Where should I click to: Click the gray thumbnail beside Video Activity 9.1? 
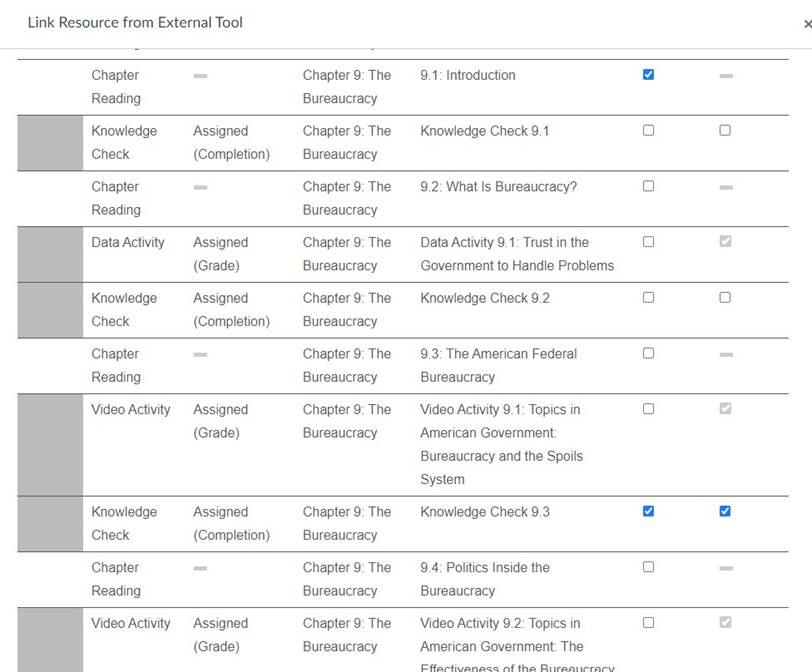[x=50, y=444]
